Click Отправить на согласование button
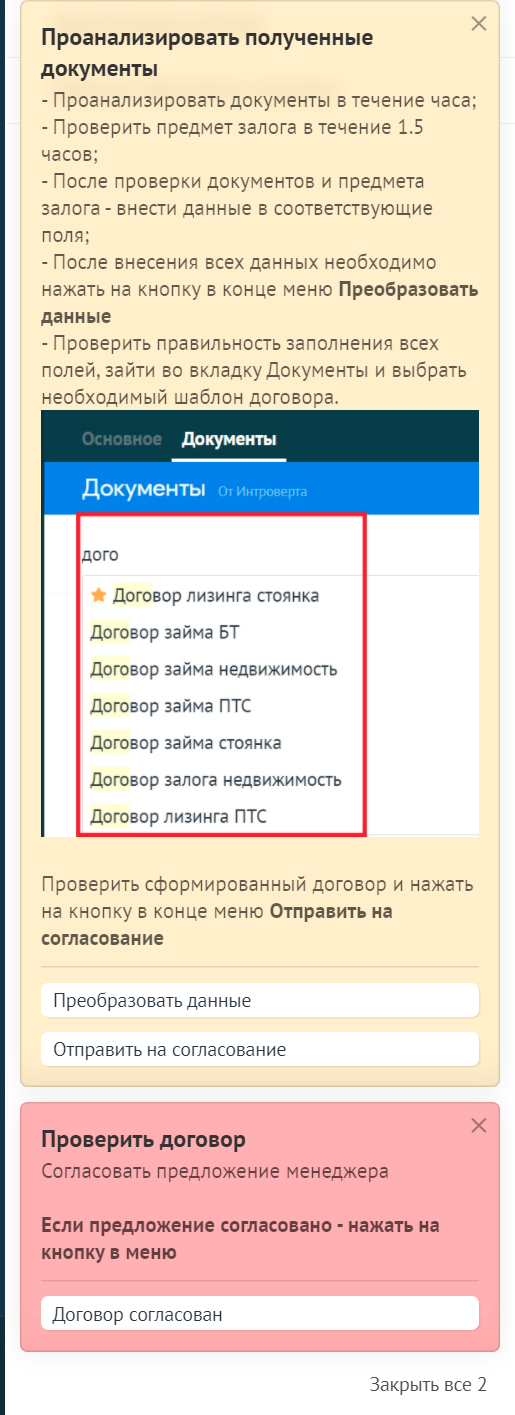This screenshot has height=1415, width=515. pos(260,1050)
